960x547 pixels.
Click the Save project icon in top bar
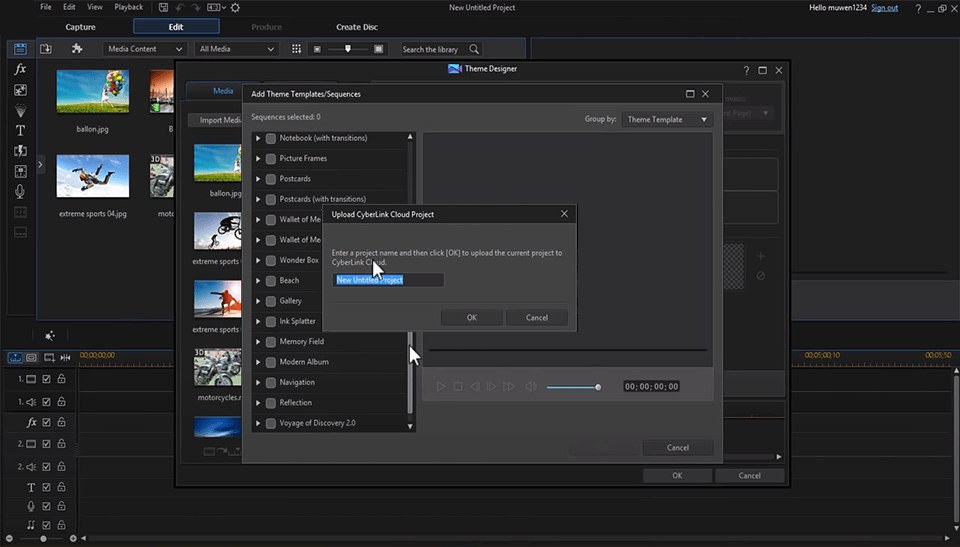pyautogui.click(x=163, y=7)
